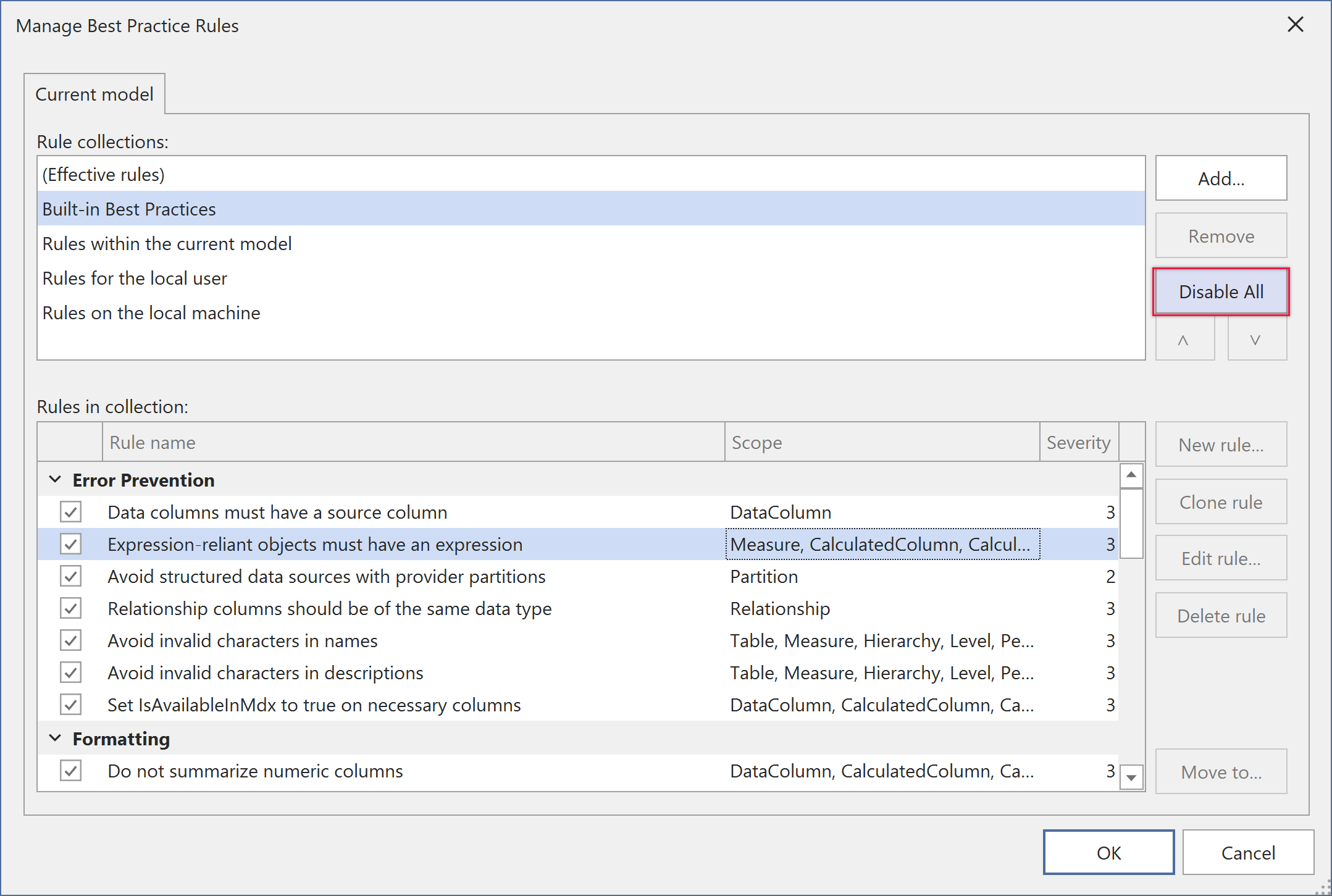Click the rules list scrollbar down arrow
Viewport: 1332px width, 896px height.
1131,778
